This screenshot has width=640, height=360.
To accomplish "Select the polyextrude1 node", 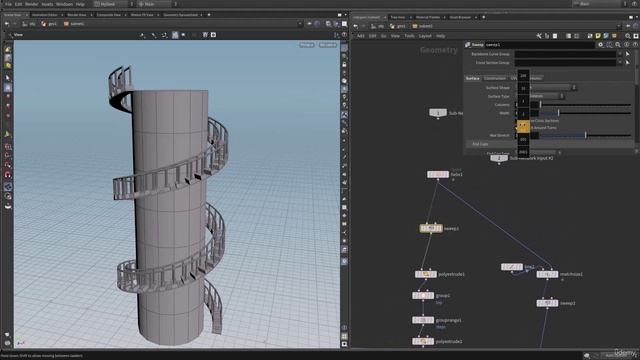I will (426, 274).
